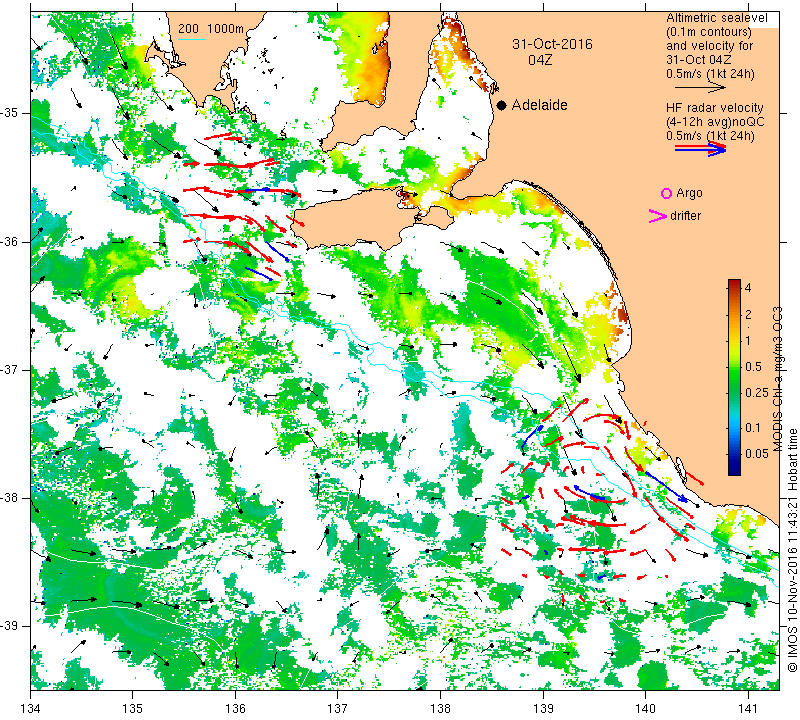Click the 'Altimetric sealevel' legend heading
The width and height of the screenshot is (800, 720).
tap(716, 18)
